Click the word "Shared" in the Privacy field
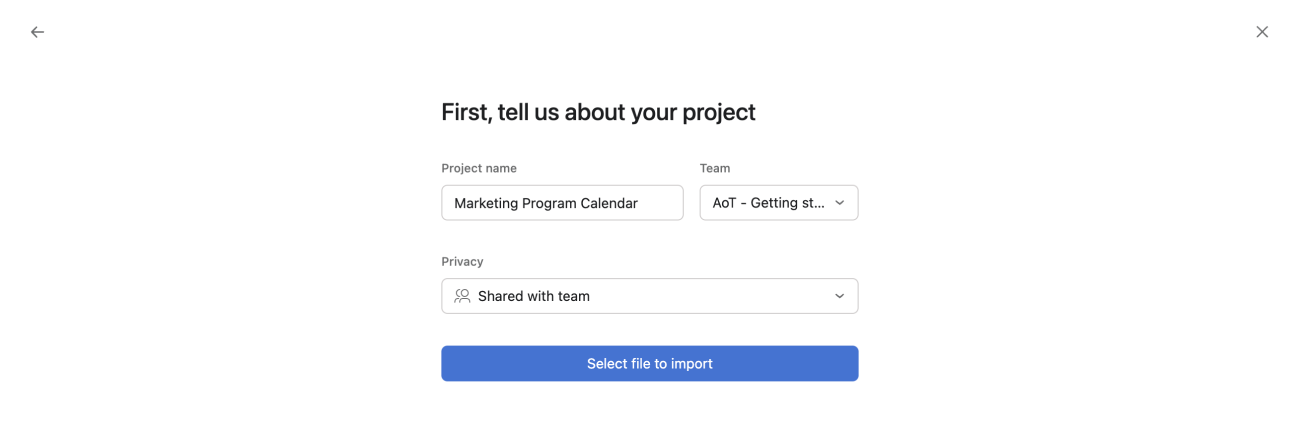The image size is (1300, 443). [502, 296]
